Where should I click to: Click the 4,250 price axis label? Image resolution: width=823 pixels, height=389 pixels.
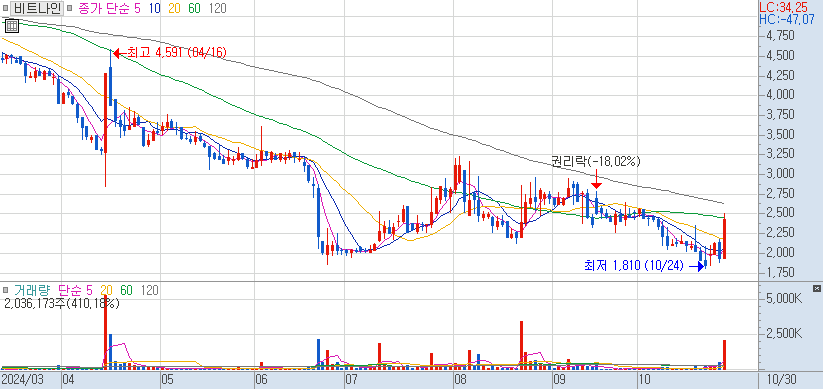[780, 76]
